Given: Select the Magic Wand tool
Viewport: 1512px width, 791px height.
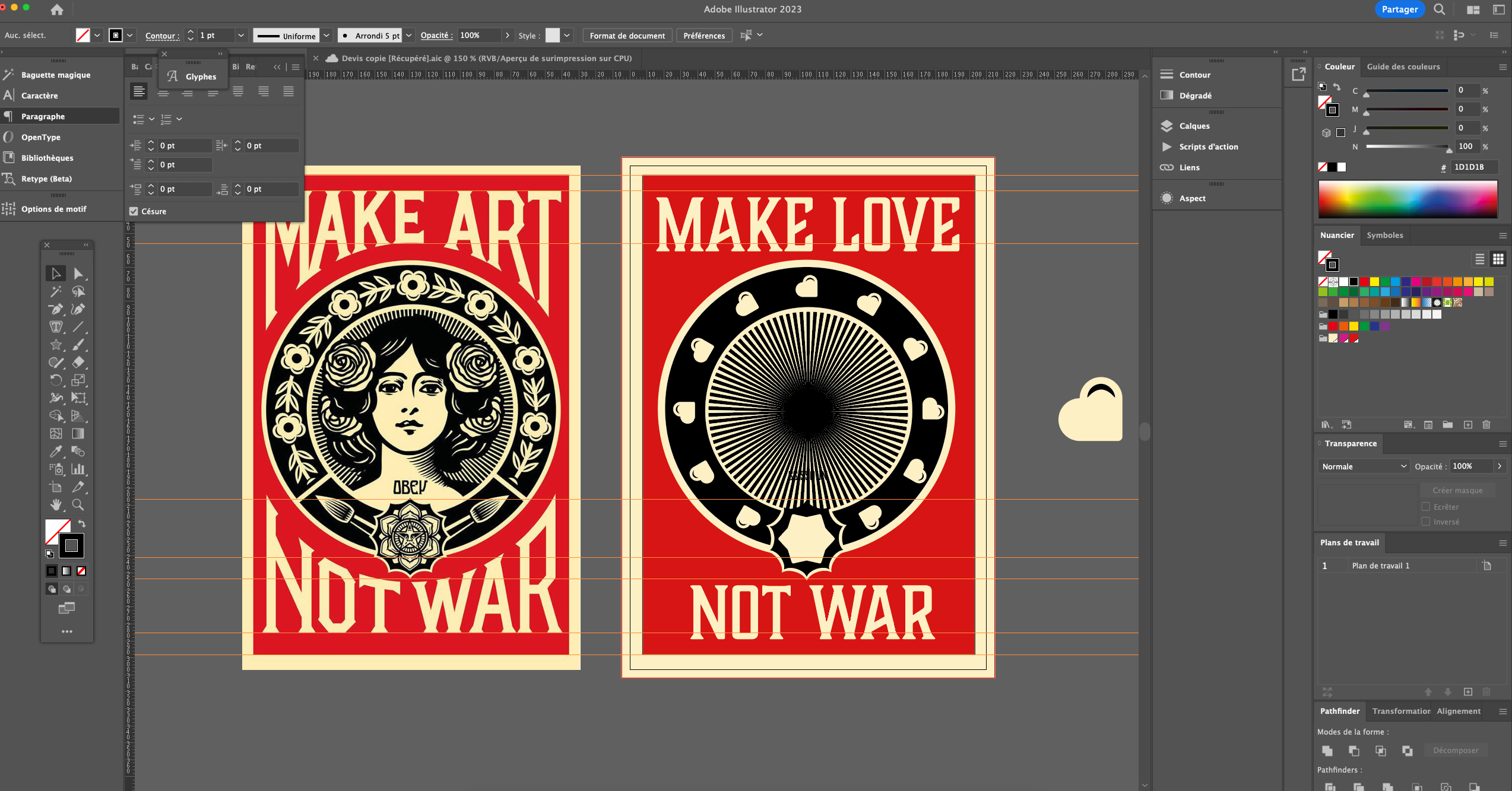Looking at the screenshot, I should [x=56, y=291].
